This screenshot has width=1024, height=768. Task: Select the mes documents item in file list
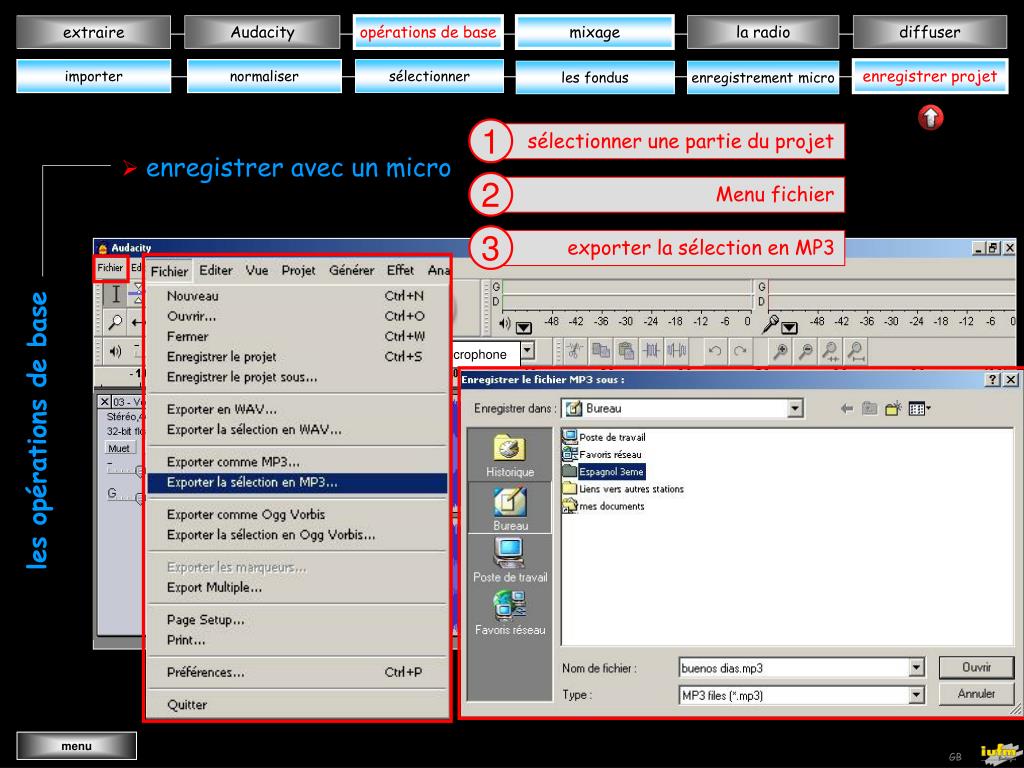(x=603, y=506)
